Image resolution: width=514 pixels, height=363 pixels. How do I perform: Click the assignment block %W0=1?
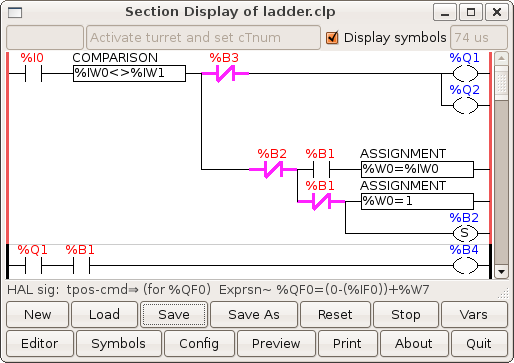[x=417, y=201]
